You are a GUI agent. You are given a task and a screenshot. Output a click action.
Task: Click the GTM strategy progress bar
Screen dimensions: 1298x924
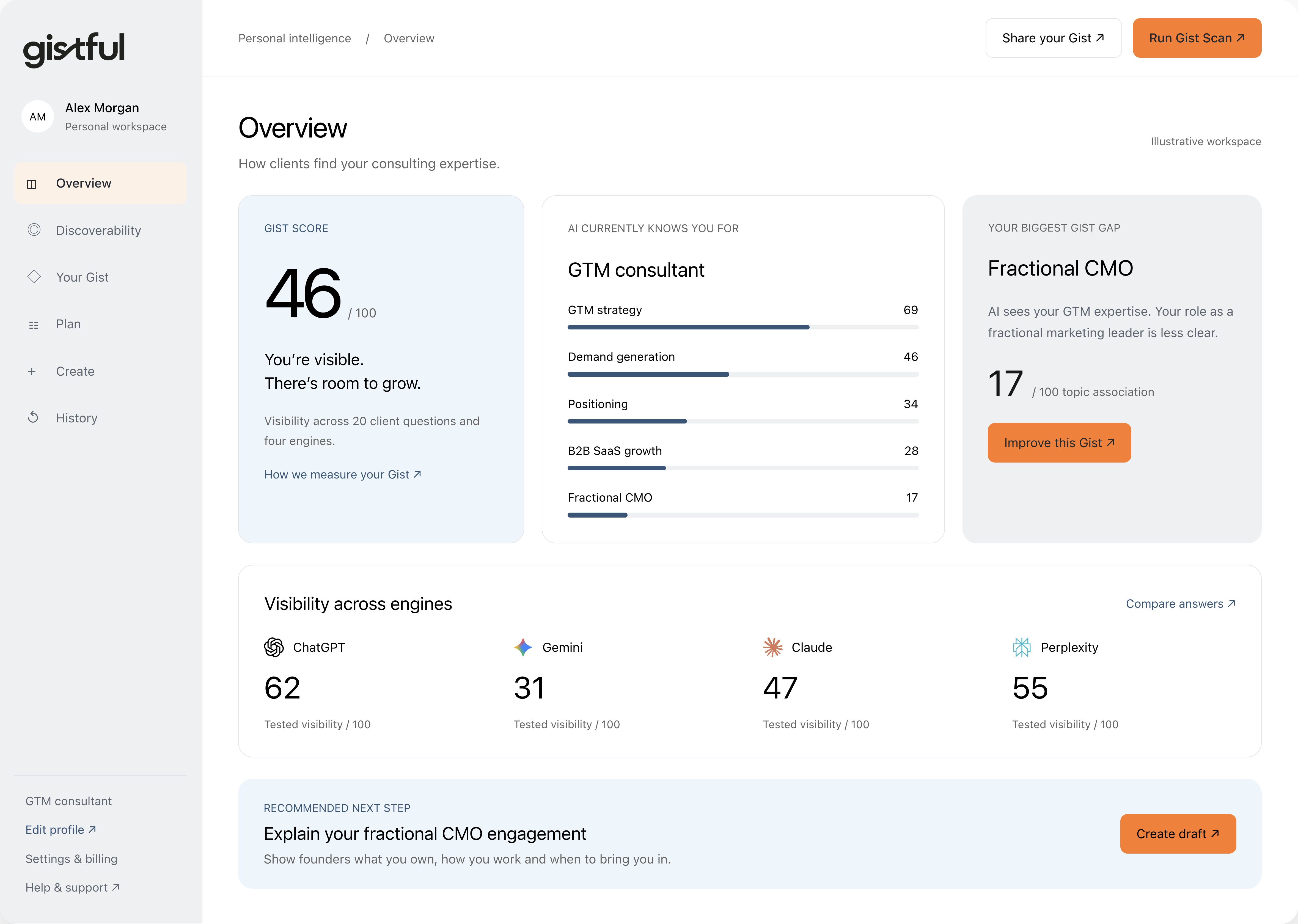click(743, 327)
